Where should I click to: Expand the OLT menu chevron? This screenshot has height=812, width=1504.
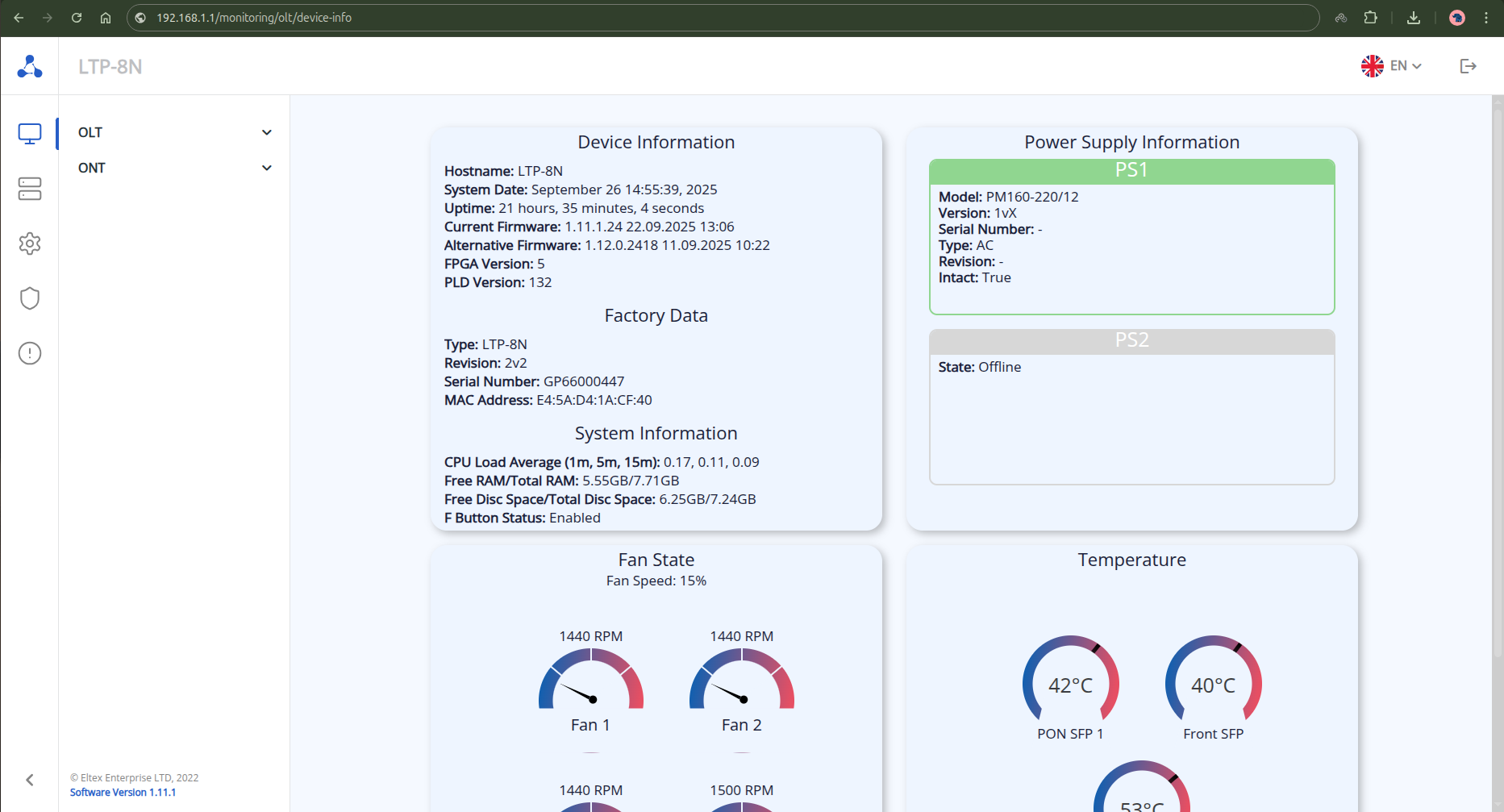(267, 132)
